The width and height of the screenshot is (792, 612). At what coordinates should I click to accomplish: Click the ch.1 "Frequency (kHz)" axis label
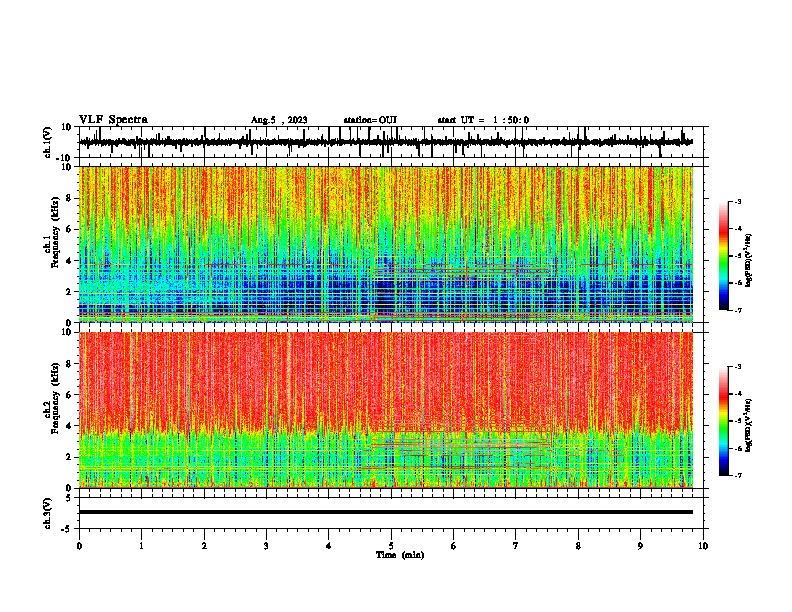point(55,232)
